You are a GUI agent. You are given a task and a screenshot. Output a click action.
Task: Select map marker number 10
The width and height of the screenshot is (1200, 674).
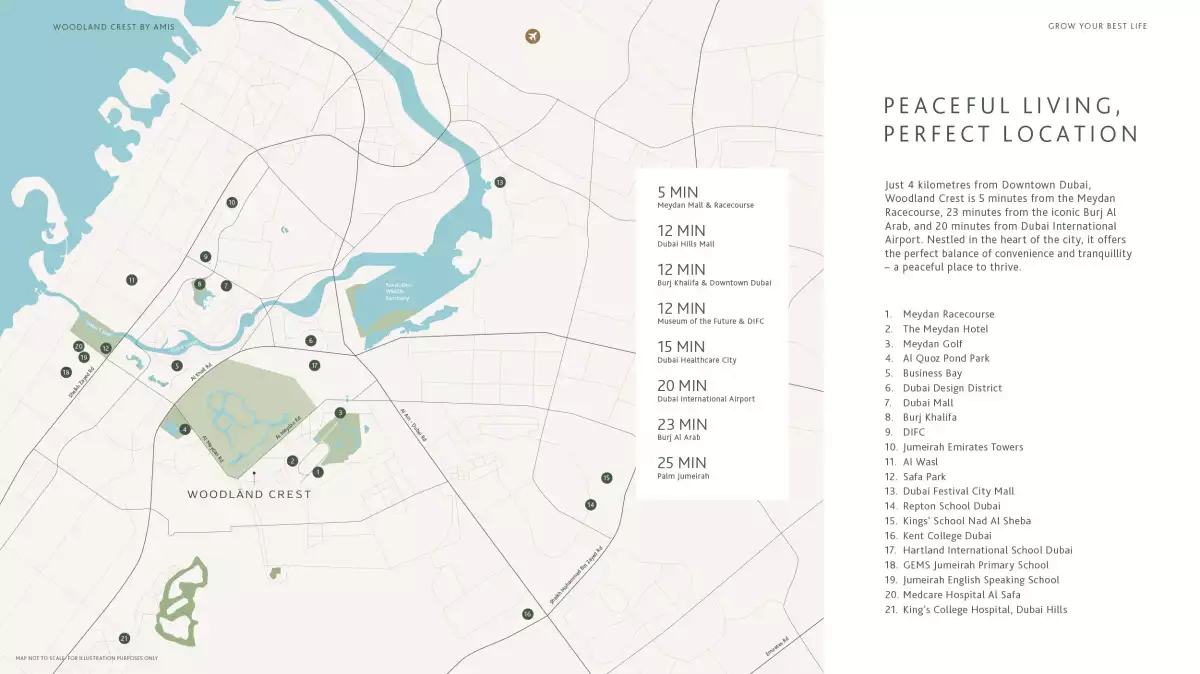pos(232,202)
